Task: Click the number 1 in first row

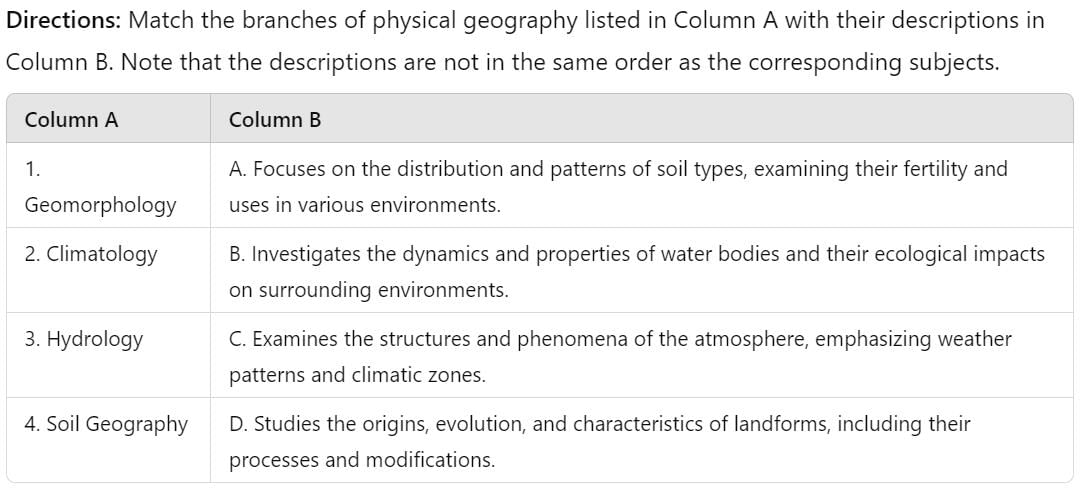Action: 30,170
